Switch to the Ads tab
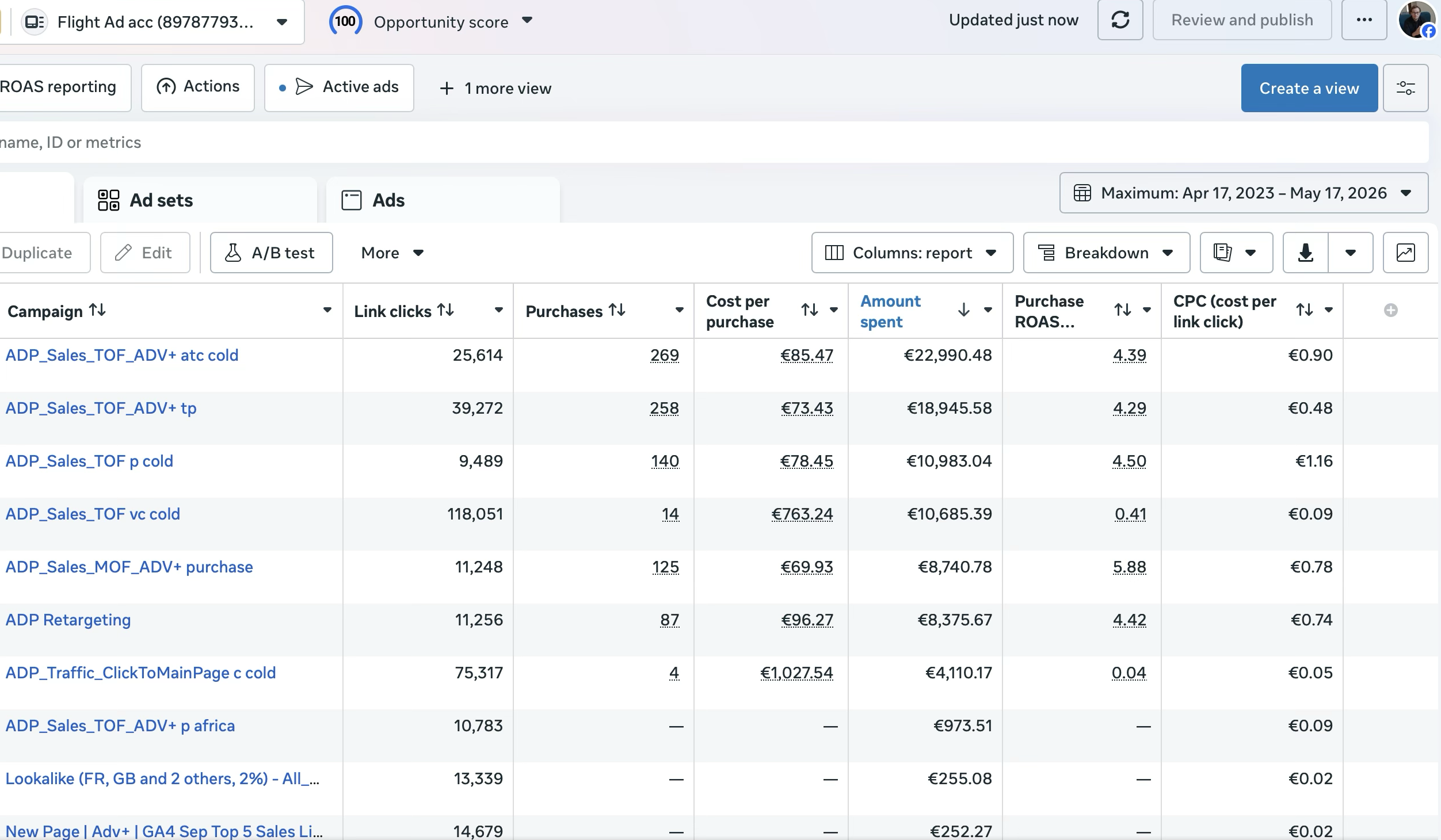The image size is (1441, 840). pos(443,200)
